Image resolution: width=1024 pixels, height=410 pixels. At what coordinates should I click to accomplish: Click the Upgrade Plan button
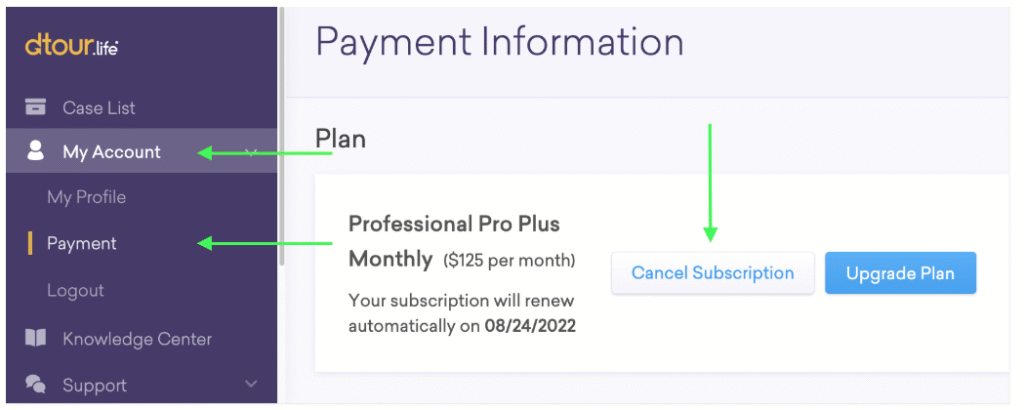pos(900,273)
